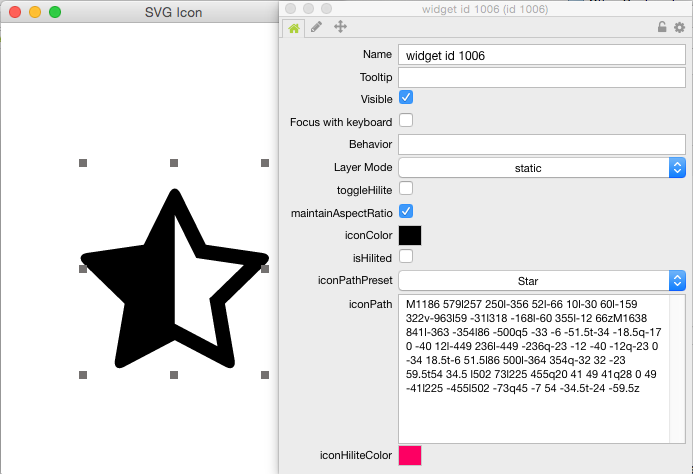Click the lock icon in the inspector

click(661, 27)
